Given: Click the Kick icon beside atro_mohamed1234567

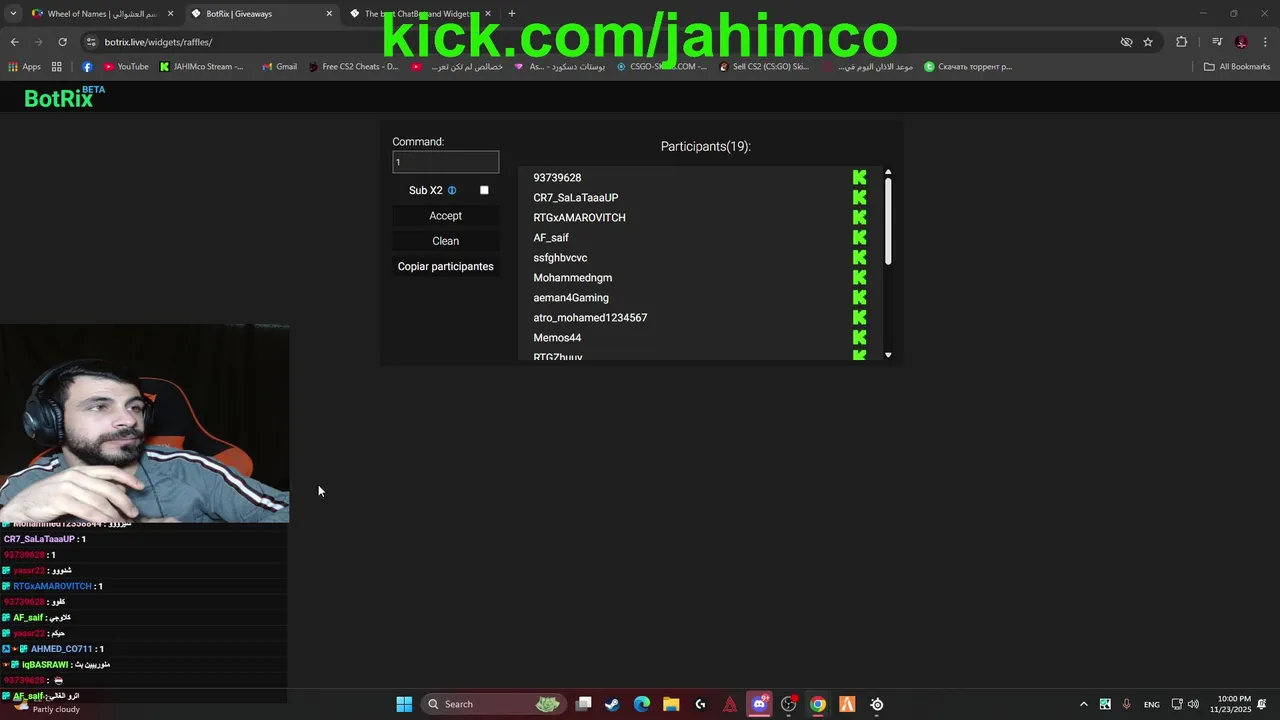Looking at the screenshot, I should coord(859,317).
